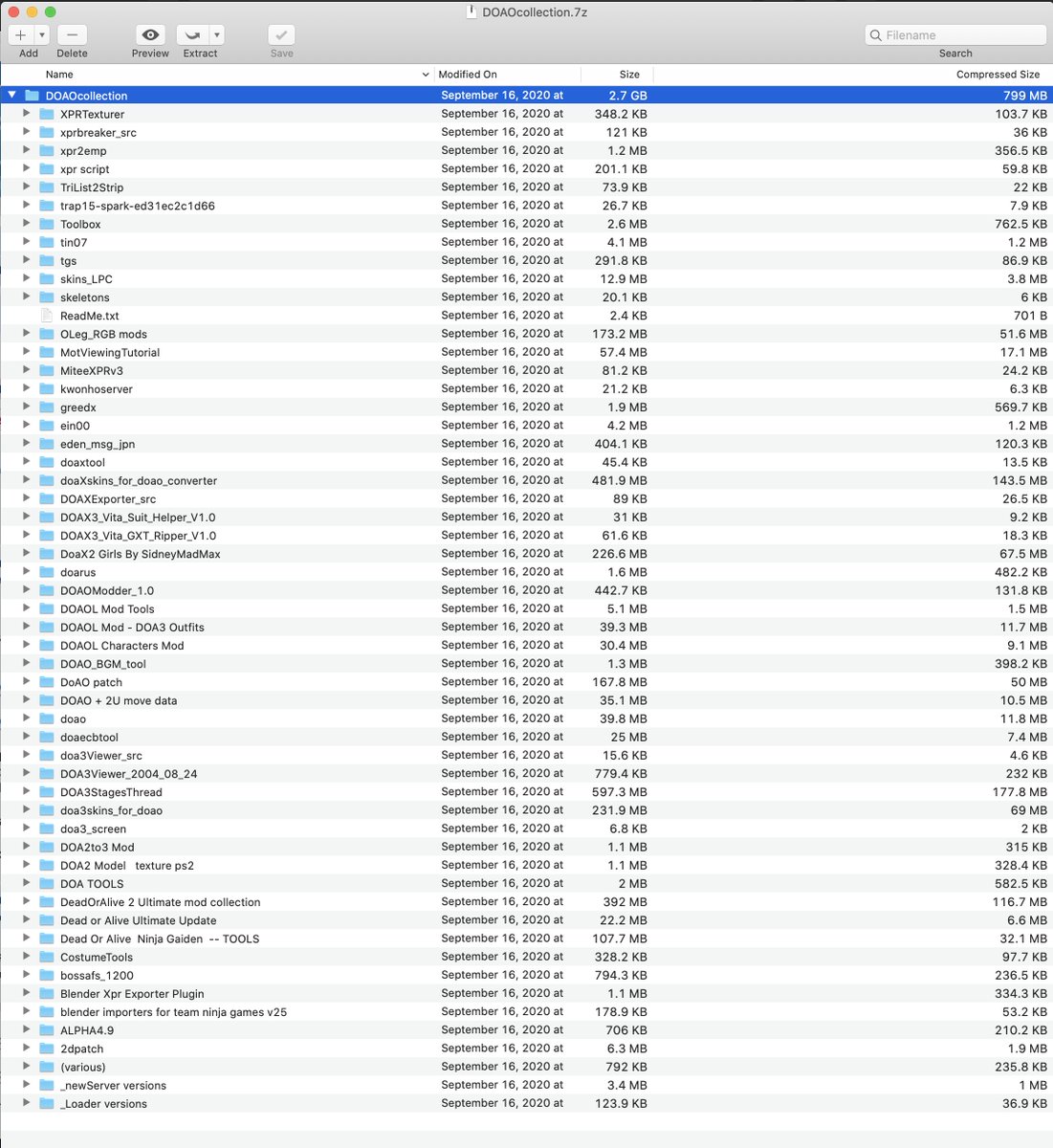Select the DOAOModder_1.0 folder icon
The width and height of the screenshot is (1053, 1148).
47,590
